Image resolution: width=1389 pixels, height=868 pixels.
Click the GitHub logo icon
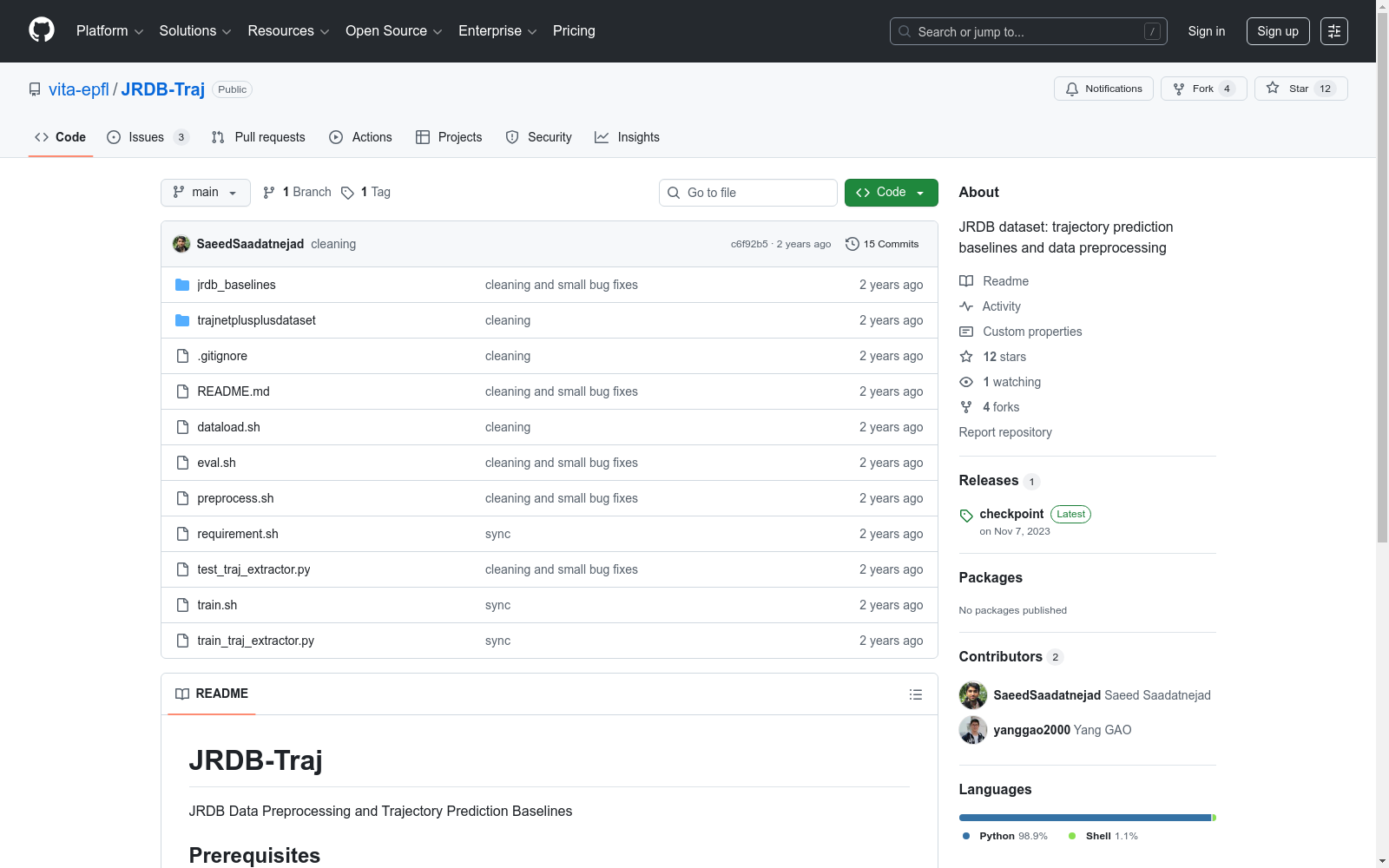(x=42, y=30)
